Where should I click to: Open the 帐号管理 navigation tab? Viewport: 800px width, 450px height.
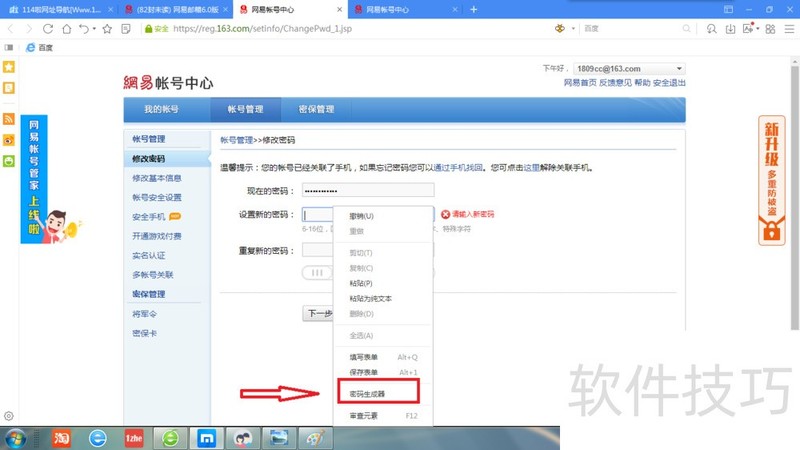click(245, 109)
